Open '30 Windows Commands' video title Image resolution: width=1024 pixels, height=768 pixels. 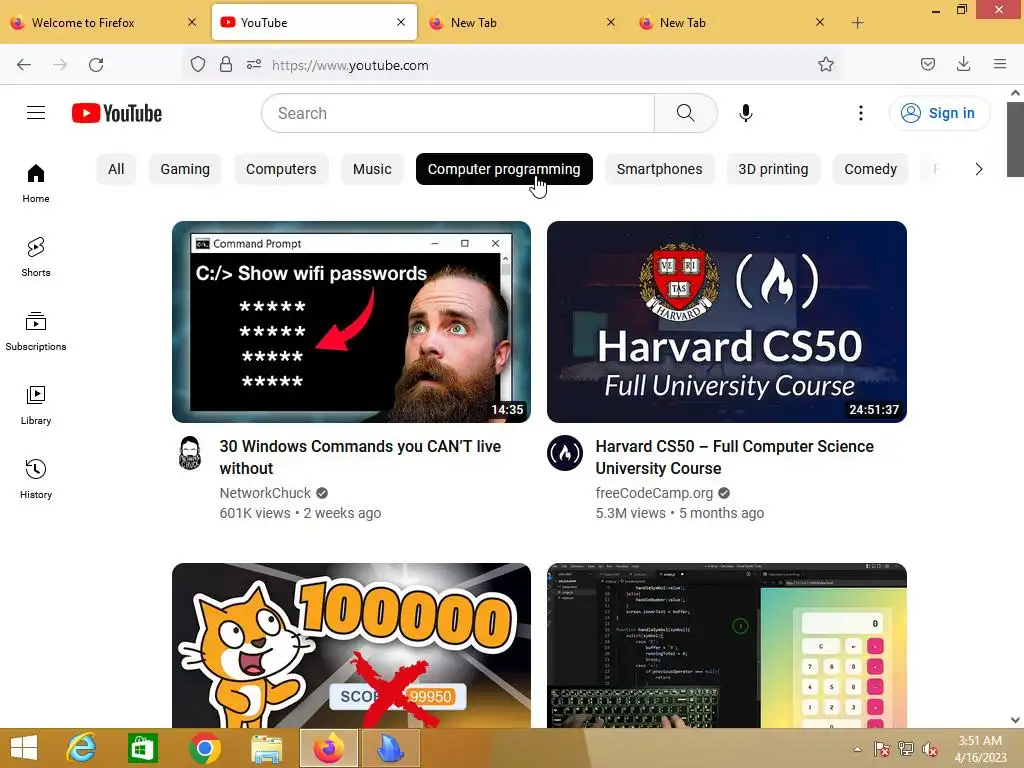[360, 457]
